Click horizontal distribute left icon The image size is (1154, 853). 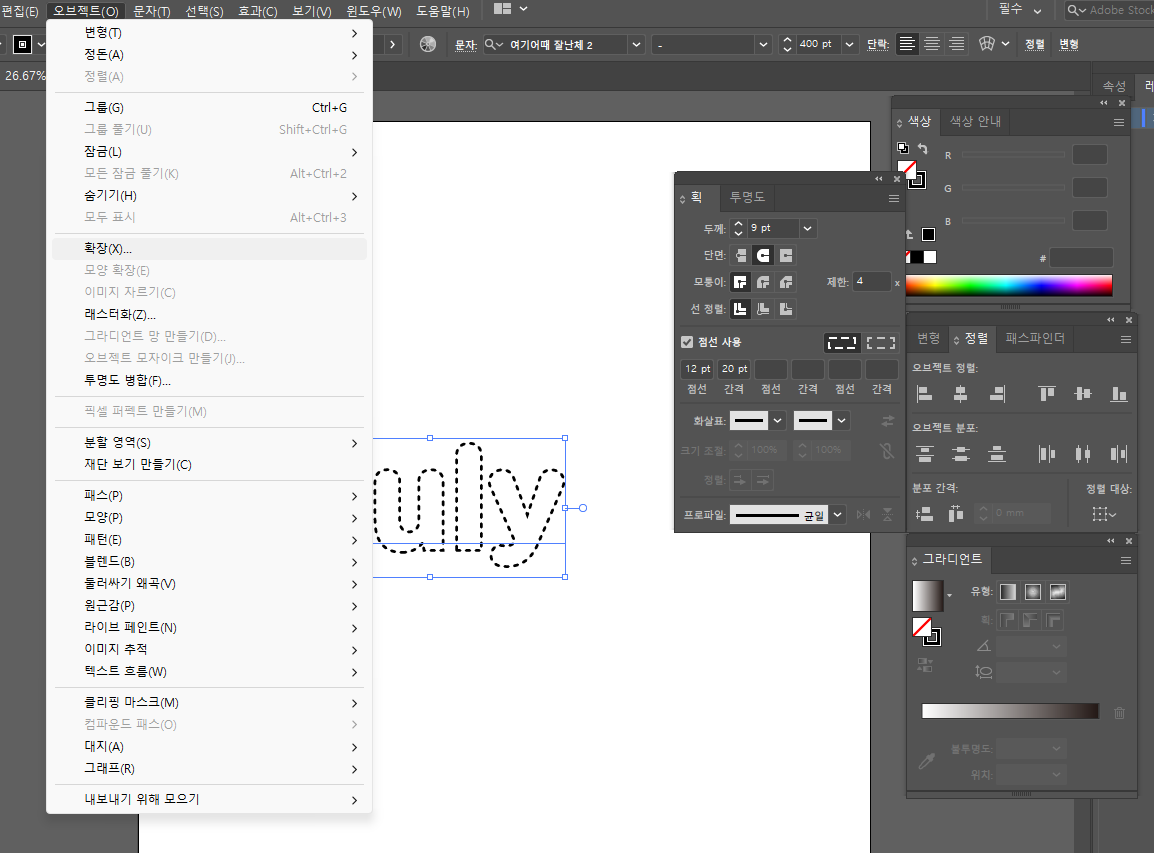coord(1047,454)
